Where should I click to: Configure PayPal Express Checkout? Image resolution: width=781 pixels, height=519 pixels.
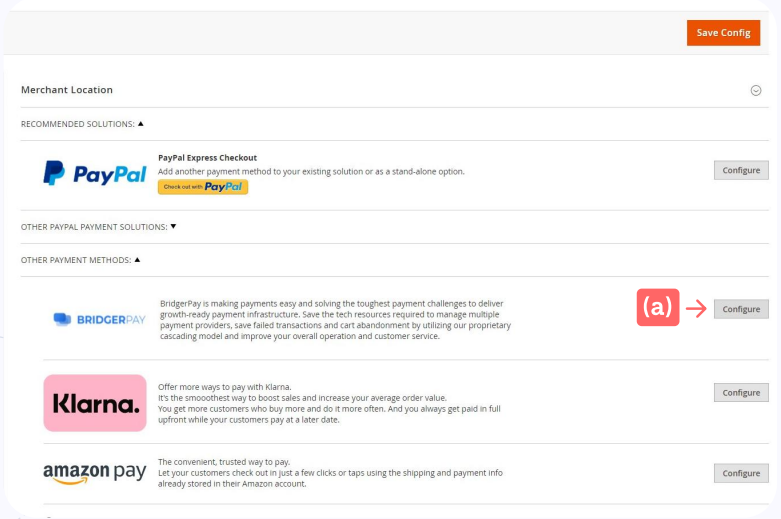tap(741, 170)
